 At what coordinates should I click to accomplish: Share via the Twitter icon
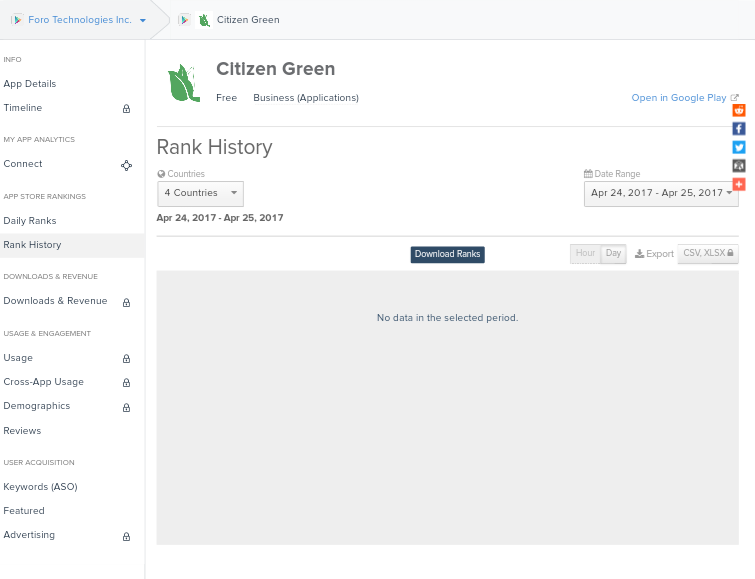(x=739, y=147)
